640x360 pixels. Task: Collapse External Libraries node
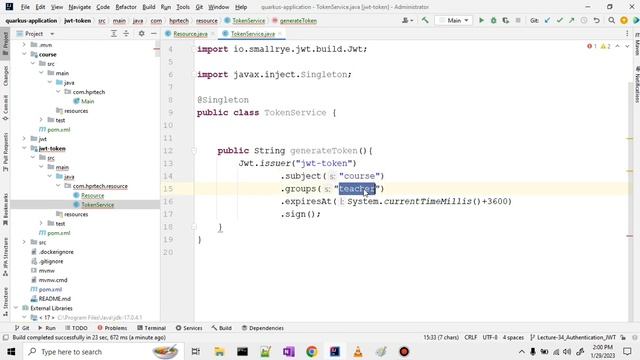(x=16, y=308)
